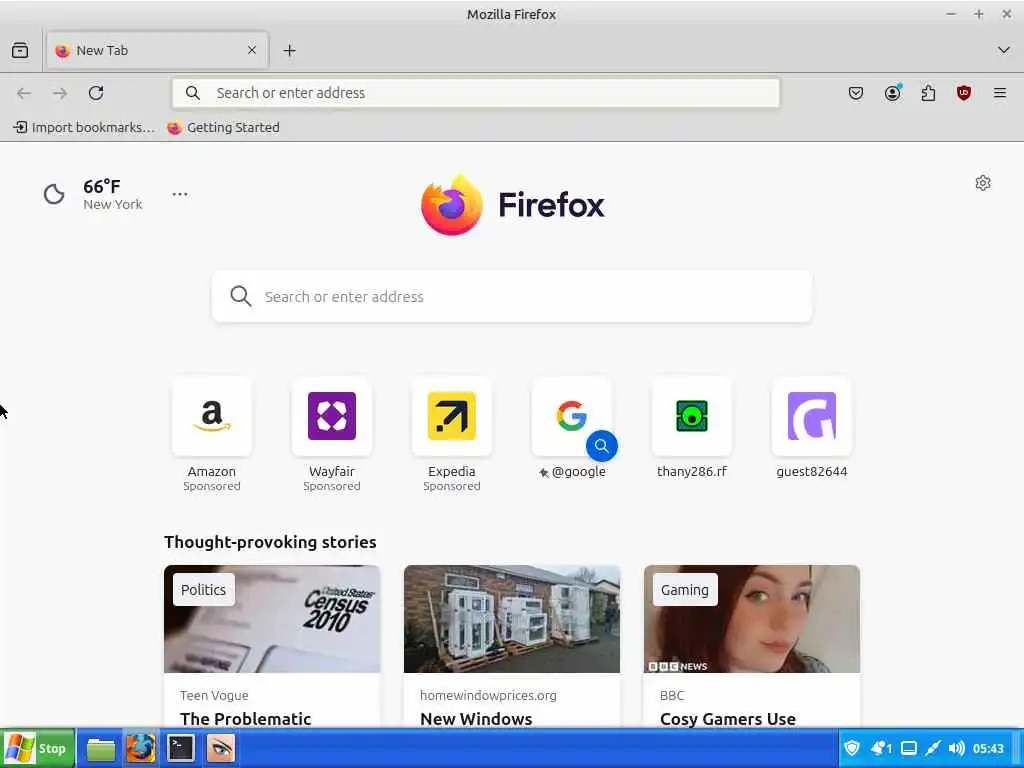
Task: Open Getting Started bookmark
Action: pos(223,127)
